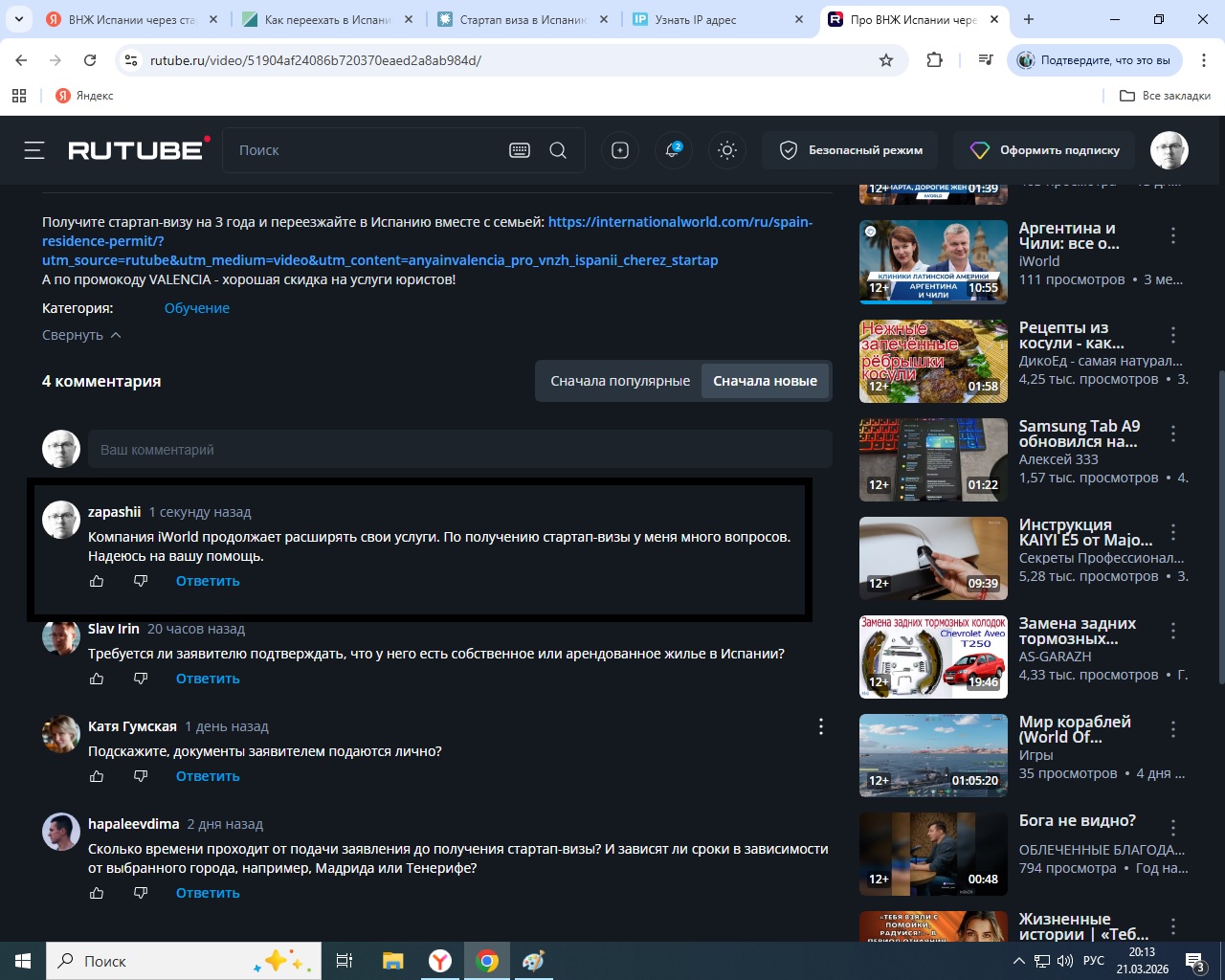Open Chrome media controls icon
Image resolution: width=1225 pixels, height=980 pixels.
tap(986, 60)
